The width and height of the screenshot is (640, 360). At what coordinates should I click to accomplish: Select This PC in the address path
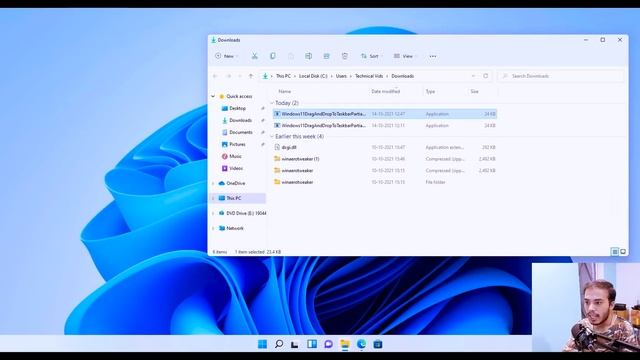[283, 76]
